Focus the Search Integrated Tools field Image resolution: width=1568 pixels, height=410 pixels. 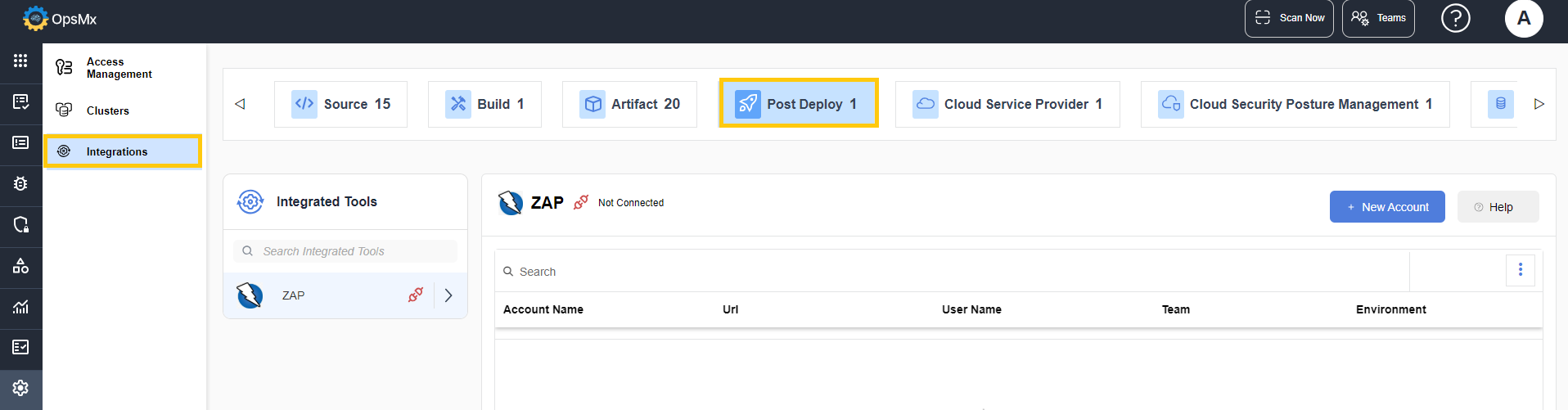pos(352,251)
